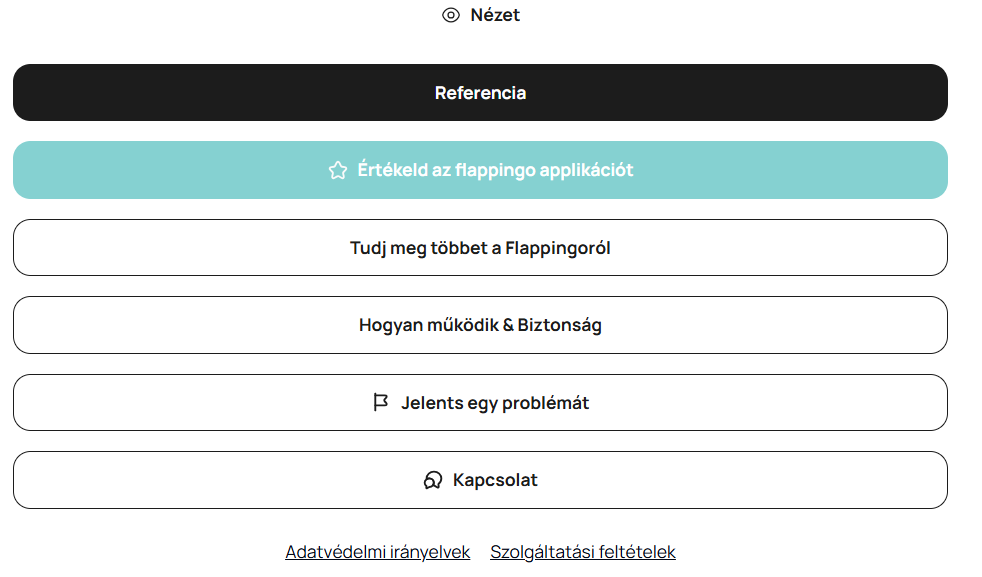
Task: Learn more about Flappingo outlined button
Action: point(480,248)
